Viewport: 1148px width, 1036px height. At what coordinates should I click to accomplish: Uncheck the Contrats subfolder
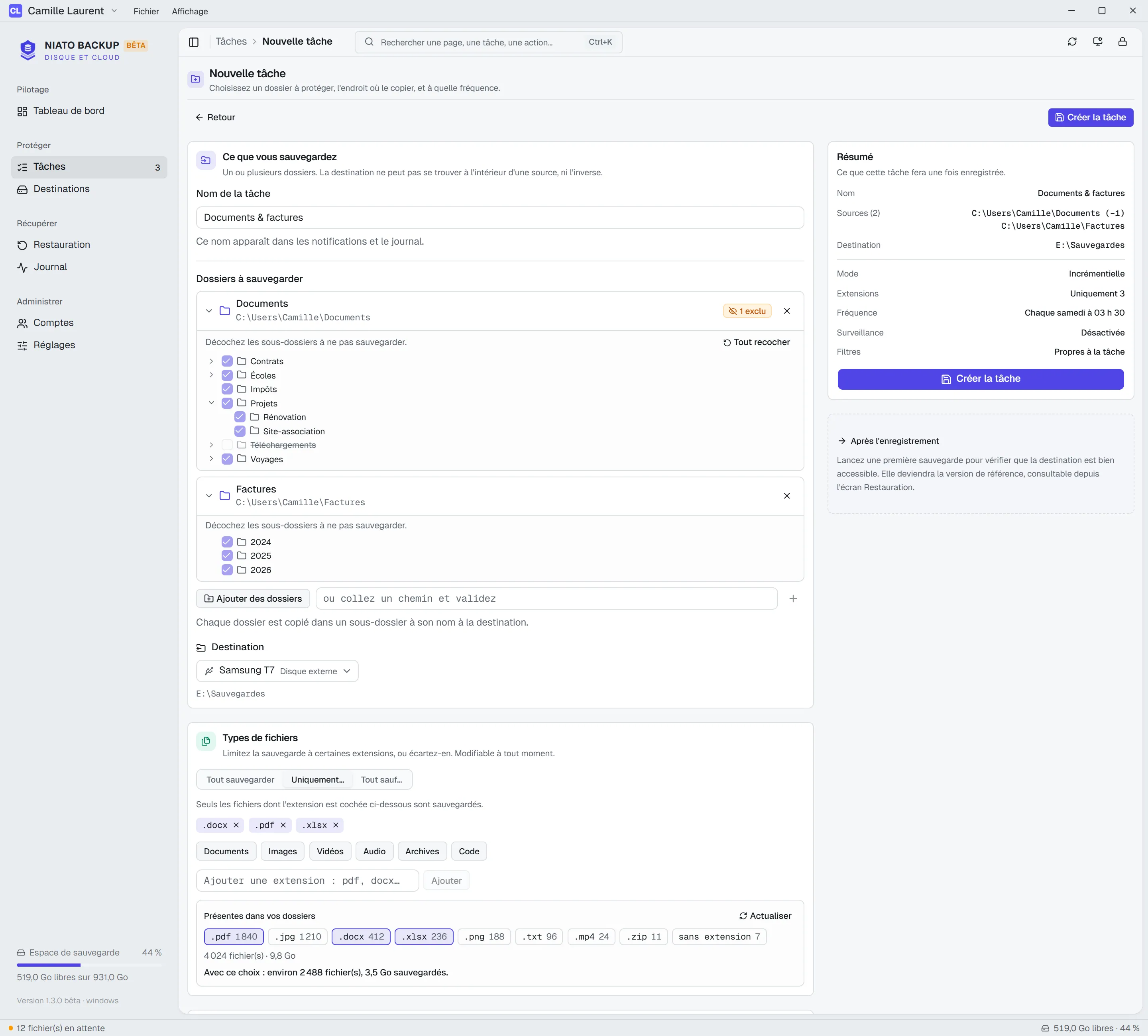click(227, 361)
